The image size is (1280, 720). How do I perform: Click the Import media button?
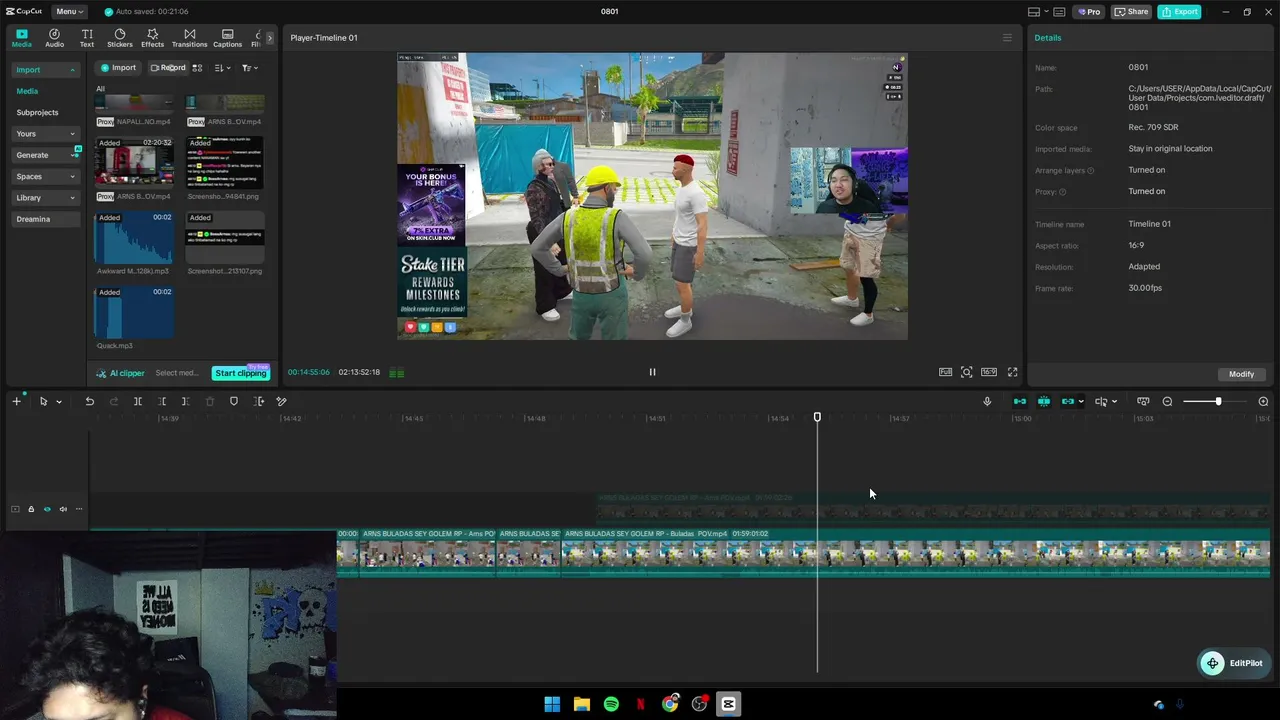(118, 68)
